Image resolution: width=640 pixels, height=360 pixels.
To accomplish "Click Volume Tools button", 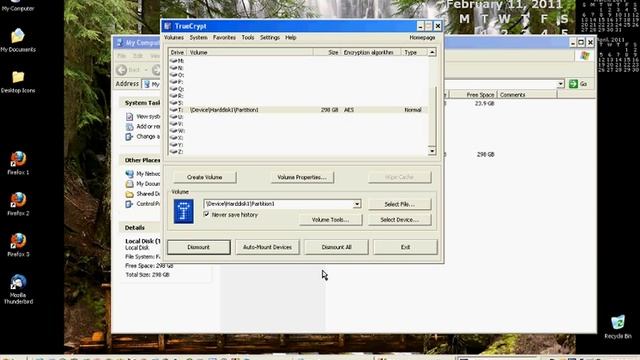I will (330, 220).
